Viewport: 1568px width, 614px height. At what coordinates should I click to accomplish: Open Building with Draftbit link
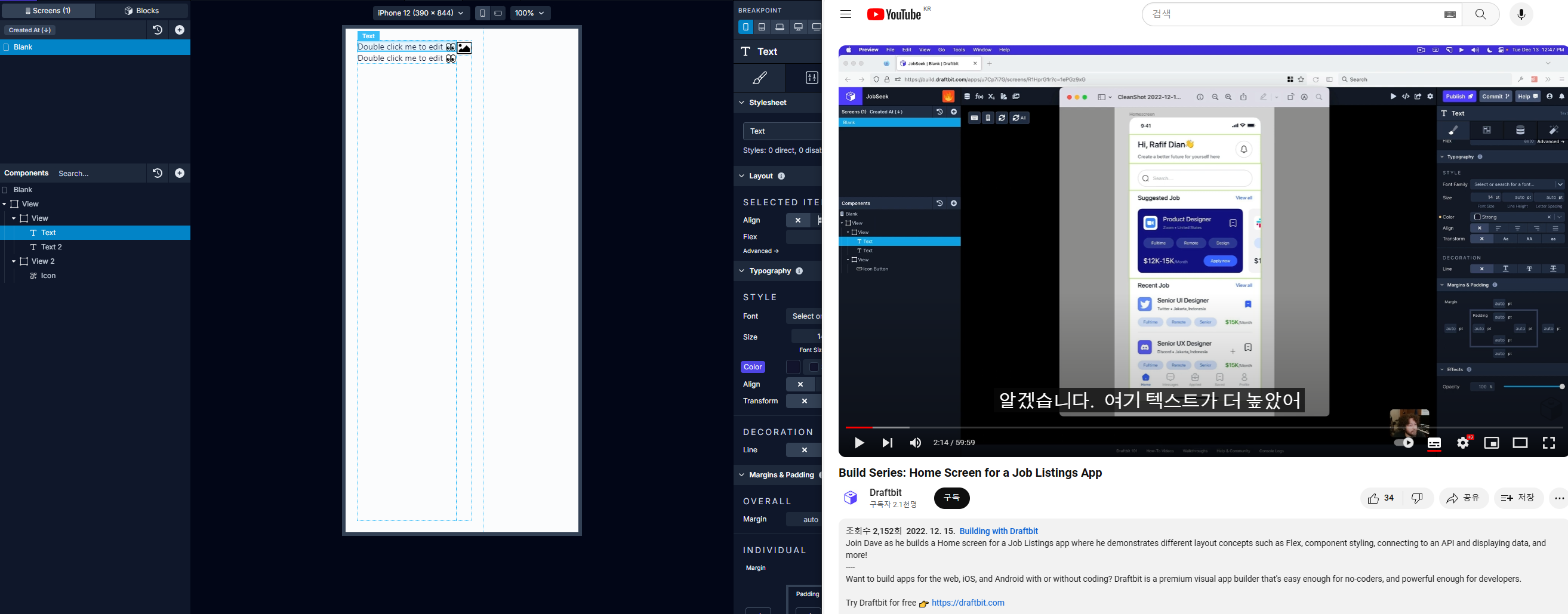[x=998, y=531]
